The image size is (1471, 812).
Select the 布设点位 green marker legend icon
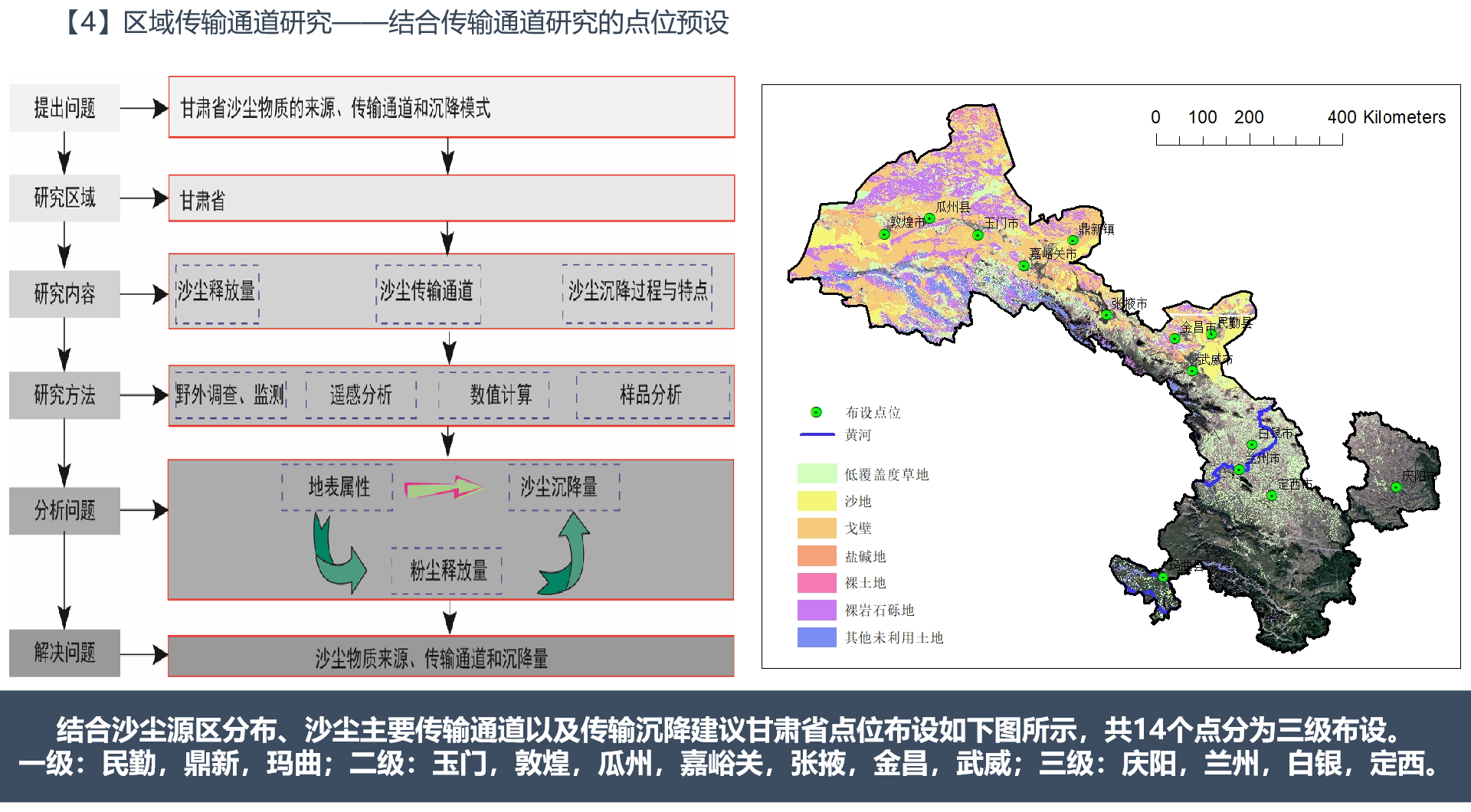[x=817, y=411]
